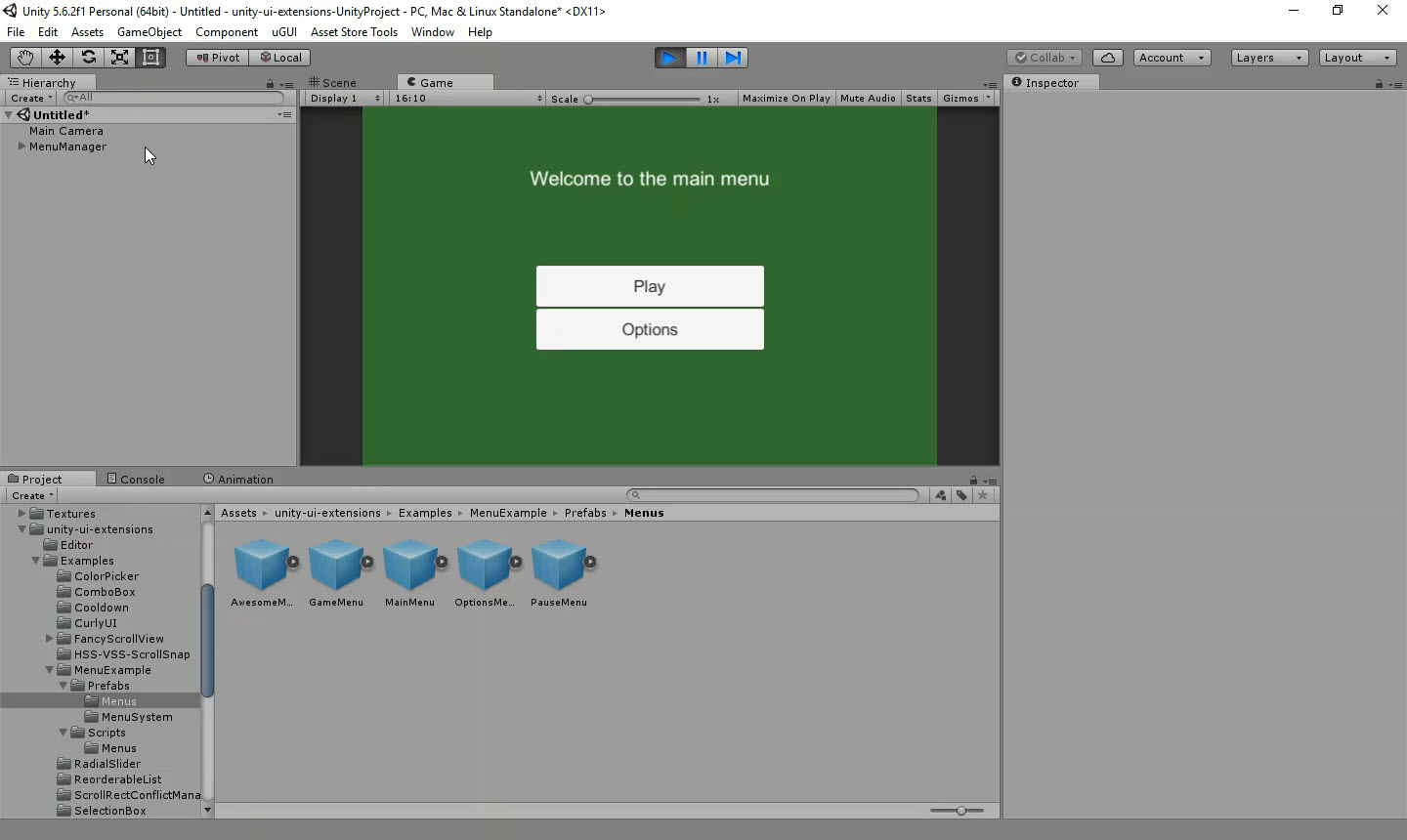
Task: Select the Rect Transform tool
Action: [x=150, y=58]
